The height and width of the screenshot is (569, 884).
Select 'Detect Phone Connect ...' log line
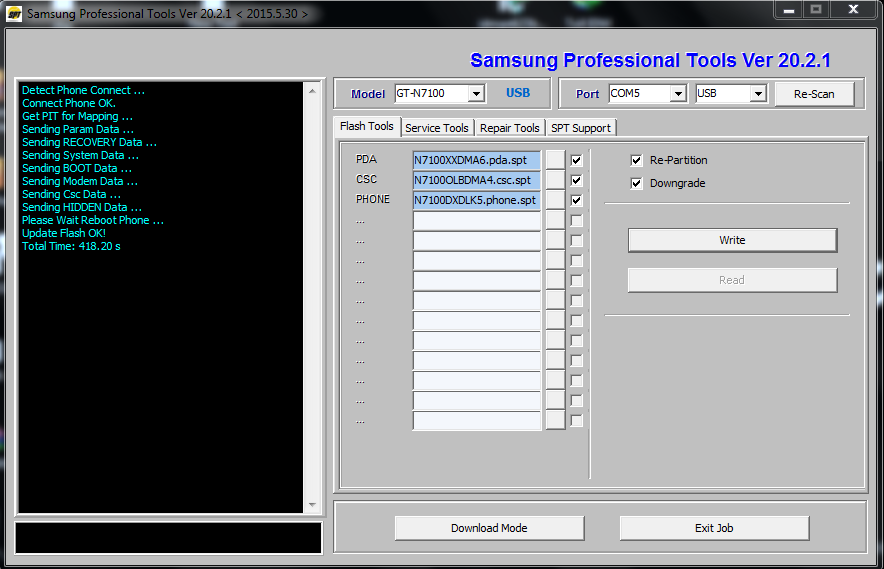83,90
